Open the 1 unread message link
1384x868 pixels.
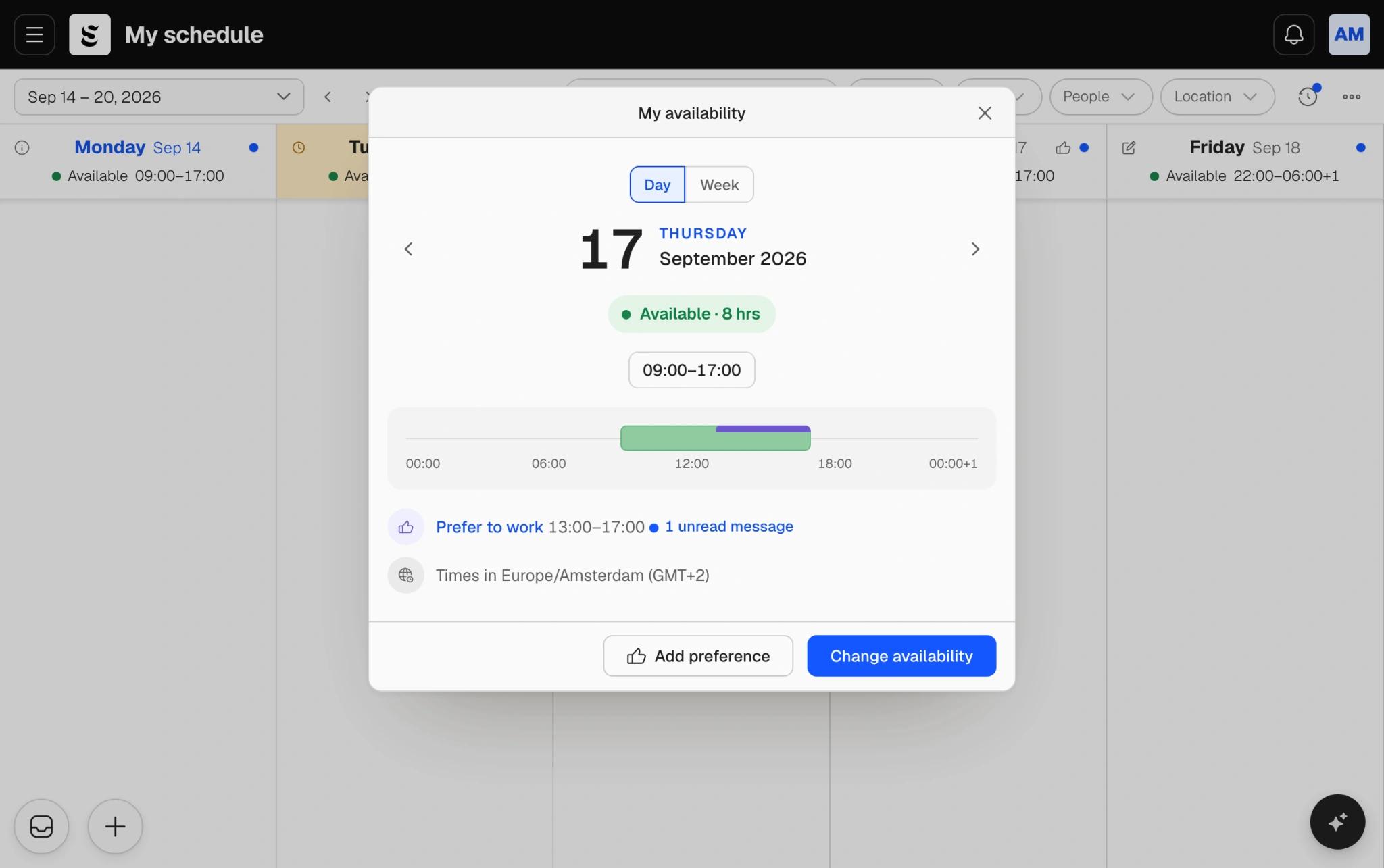[728, 526]
